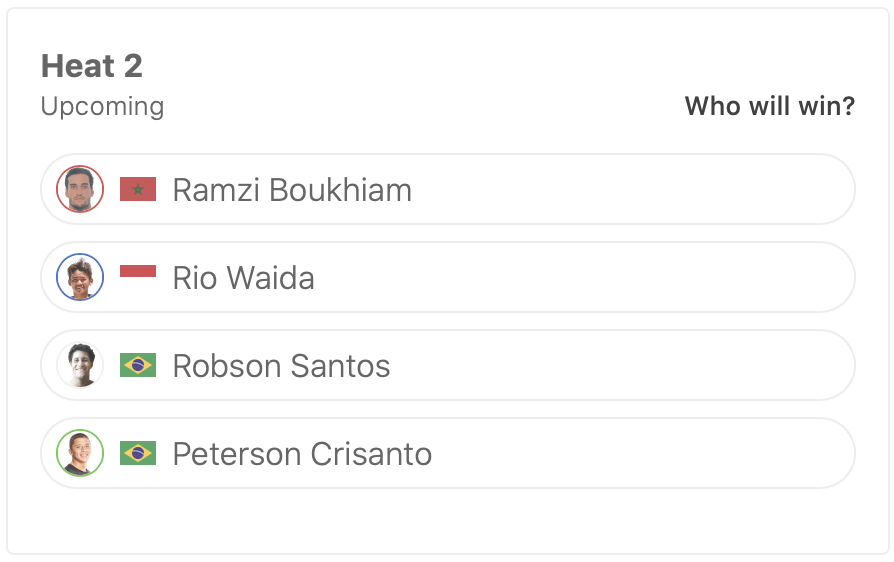This screenshot has height=562, width=894.
Task: Click the Indonesia flag beside Rio Waida
Action: point(138,271)
